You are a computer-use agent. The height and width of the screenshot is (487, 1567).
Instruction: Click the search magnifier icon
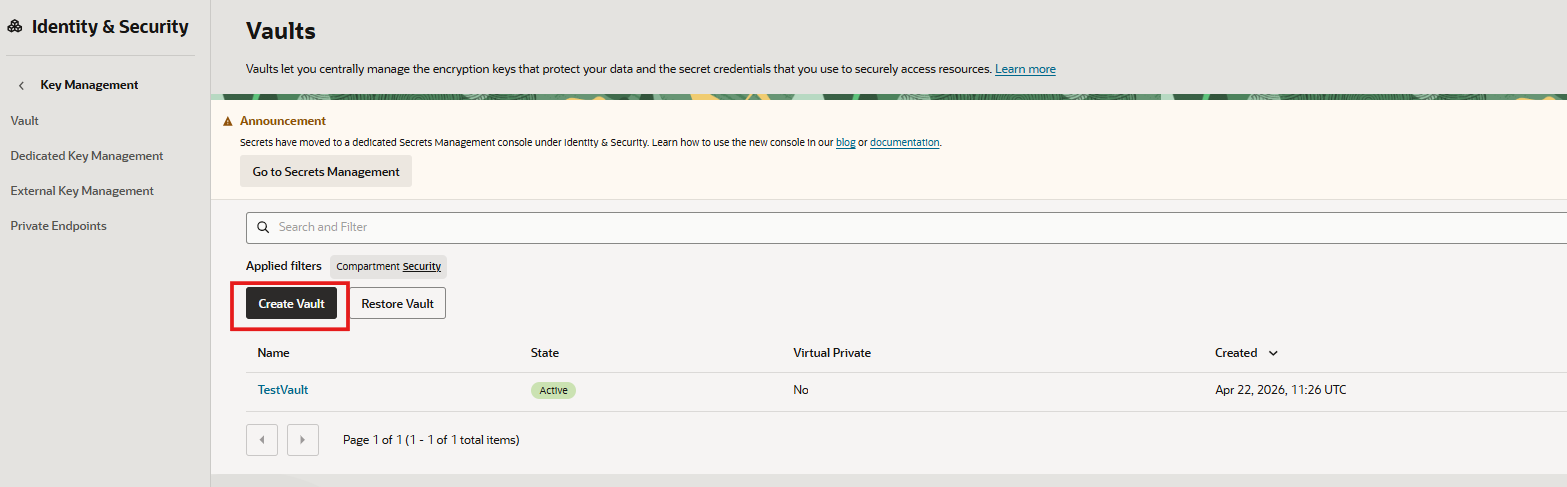(x=263, y=227)
